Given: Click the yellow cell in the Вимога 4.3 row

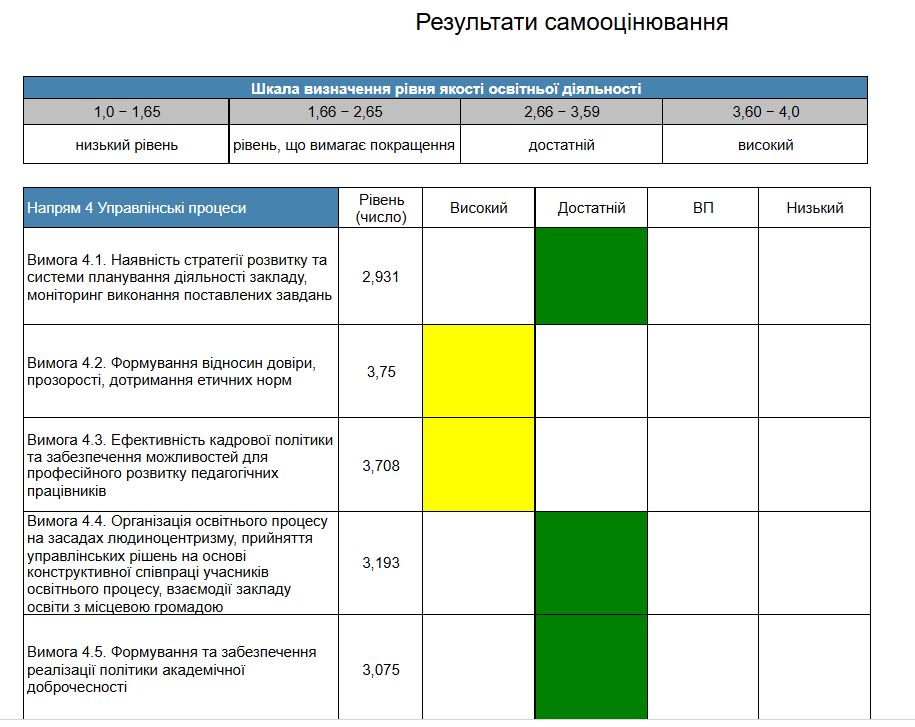Looking at the screenshot, I should click(478, 465).
